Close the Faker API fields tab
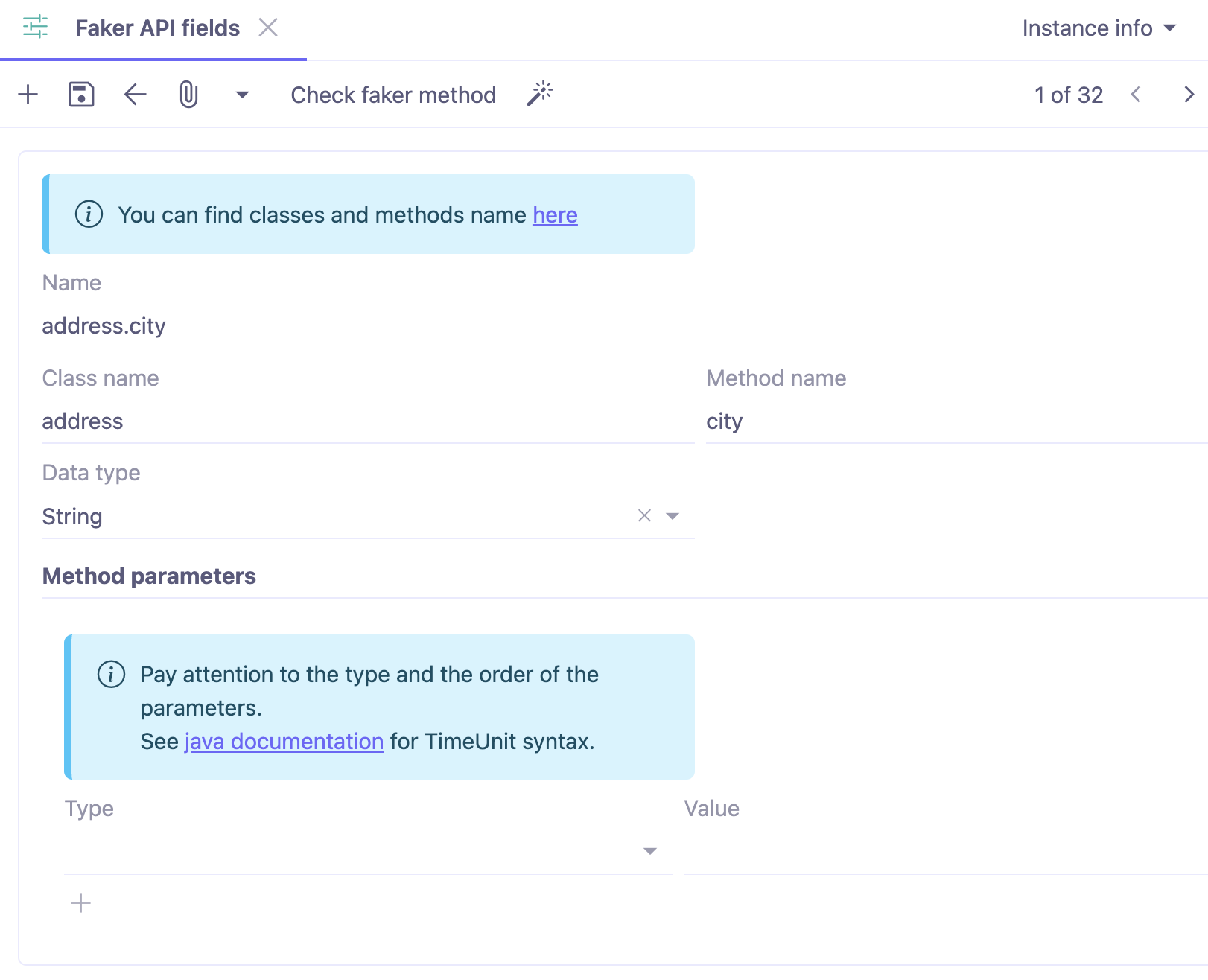 268,28
